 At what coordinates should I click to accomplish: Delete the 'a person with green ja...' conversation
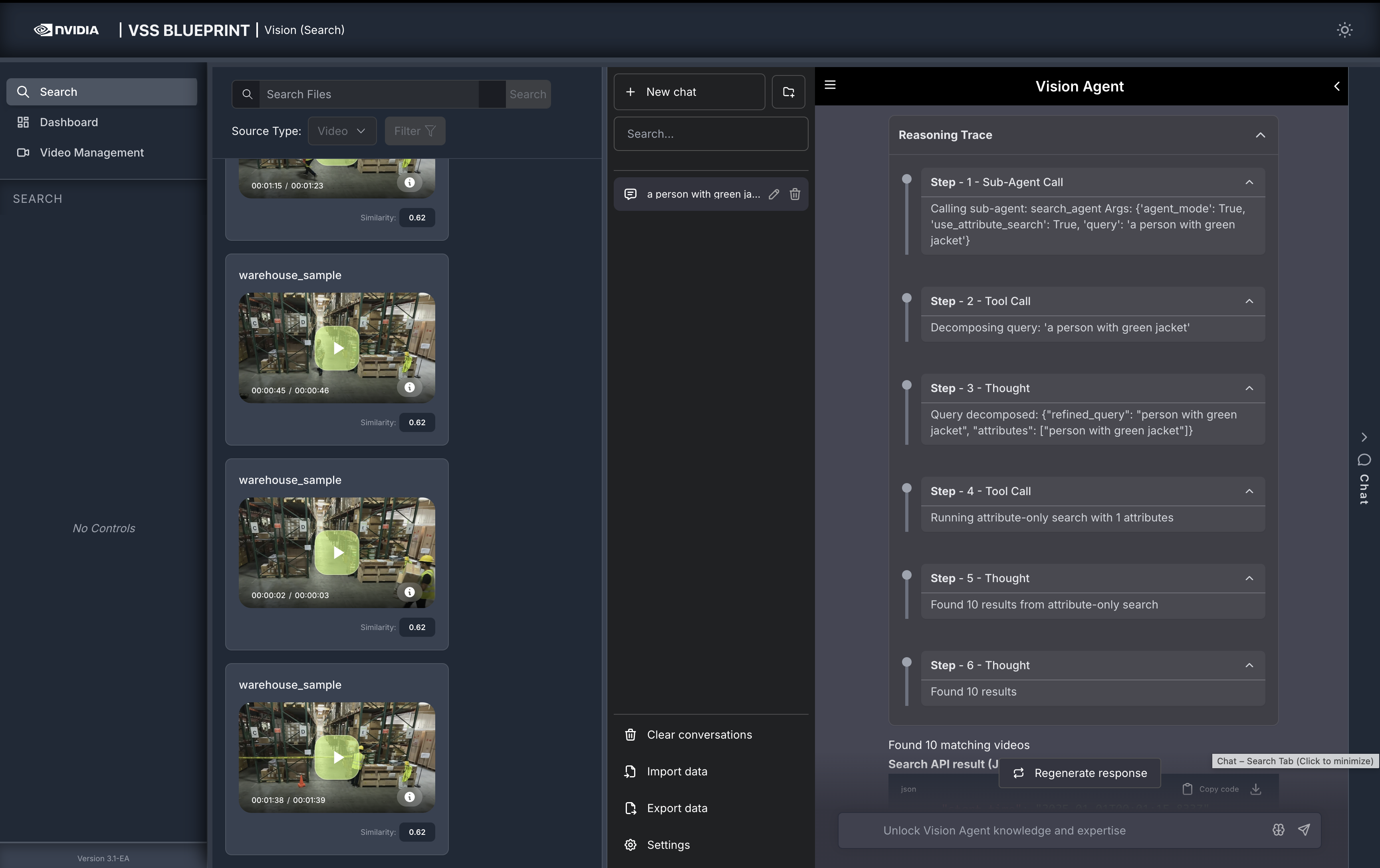pos(794,194)
